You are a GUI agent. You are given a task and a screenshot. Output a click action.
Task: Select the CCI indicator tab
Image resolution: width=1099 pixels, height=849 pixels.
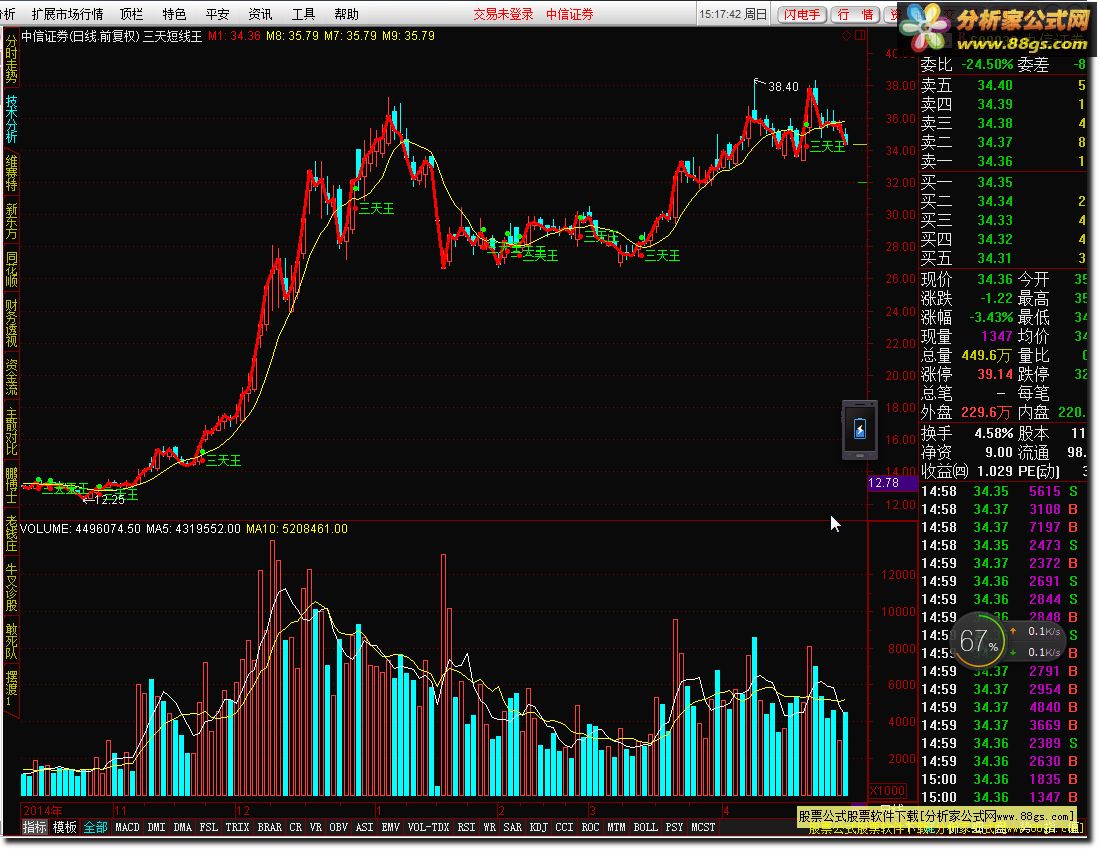pyautogui.click(x=564, y=827)
